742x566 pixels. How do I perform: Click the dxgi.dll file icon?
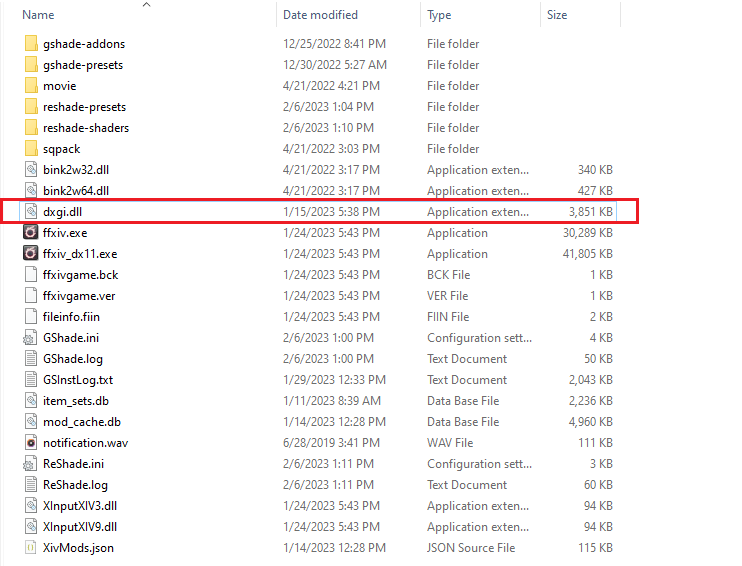[31, 212]
